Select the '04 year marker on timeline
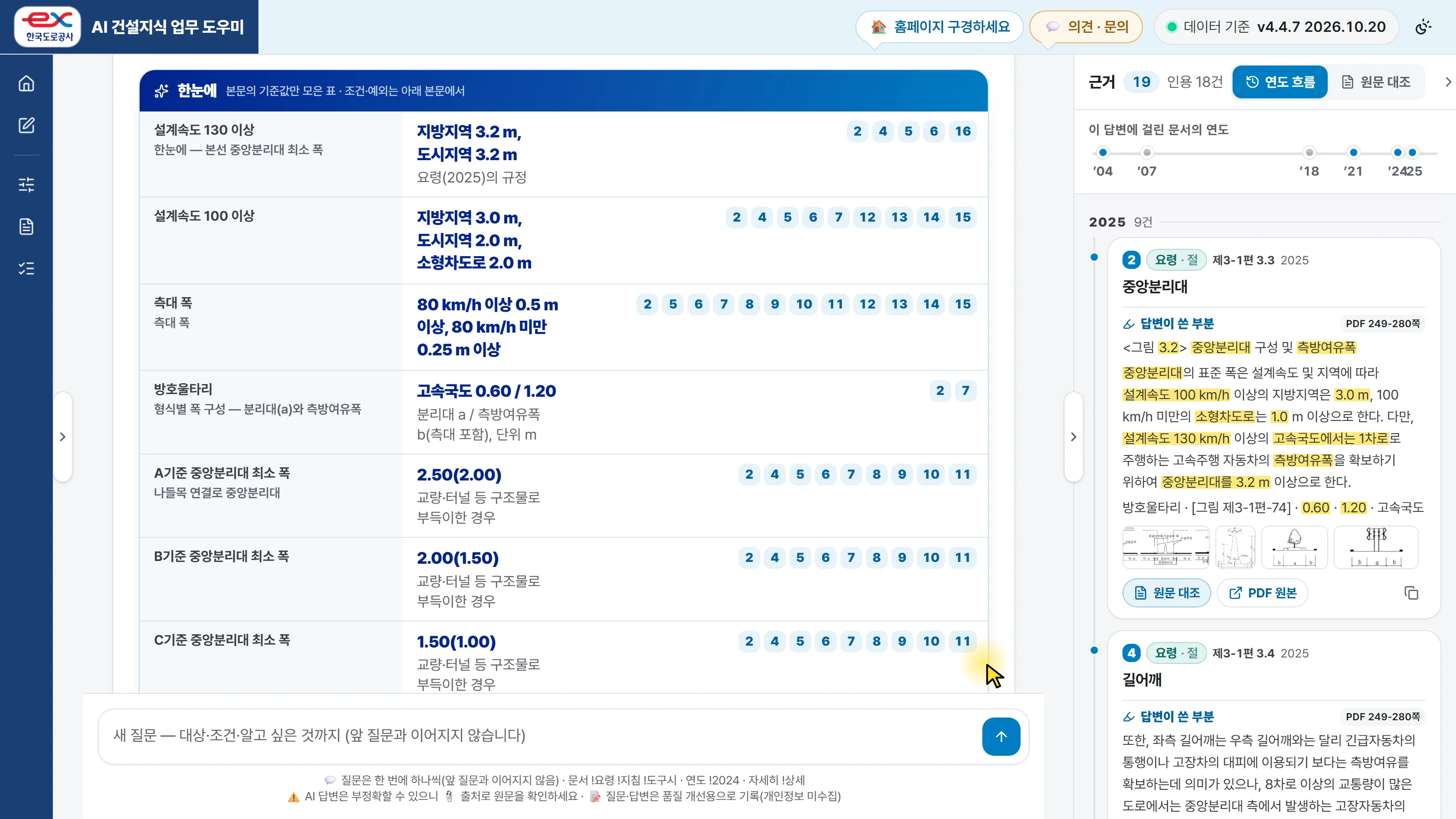This screenshot has height=819, width=1456. pyautogui.click(x=1103, y=152)
